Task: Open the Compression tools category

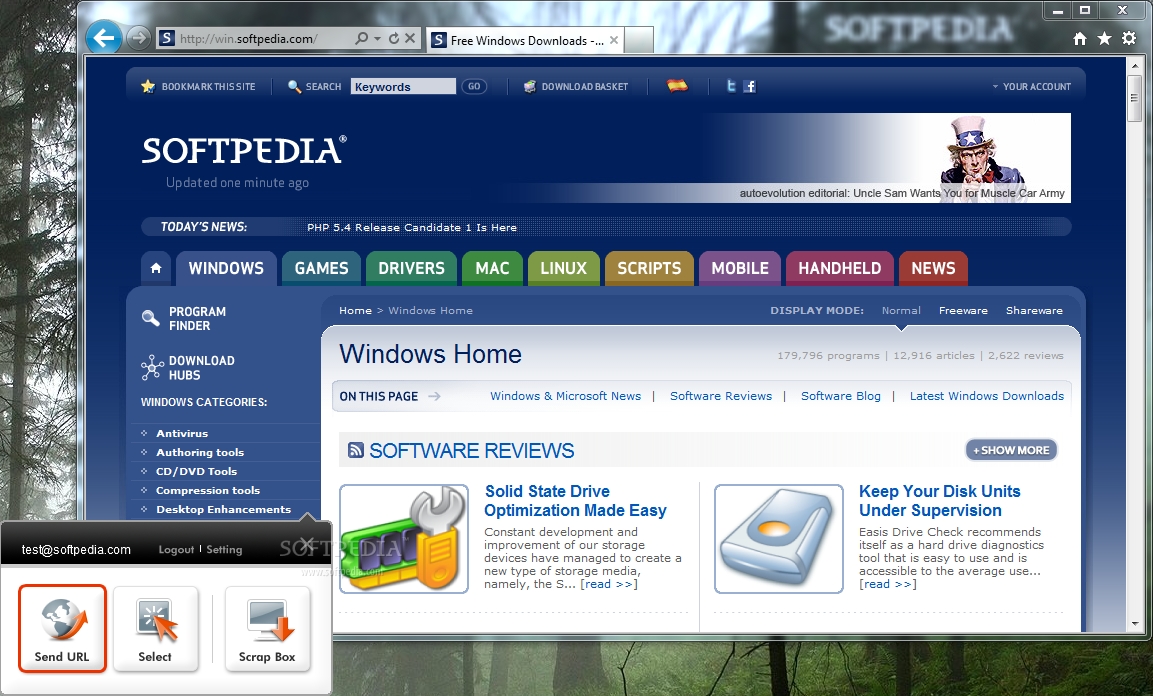Action: click(x=208, y=491)
